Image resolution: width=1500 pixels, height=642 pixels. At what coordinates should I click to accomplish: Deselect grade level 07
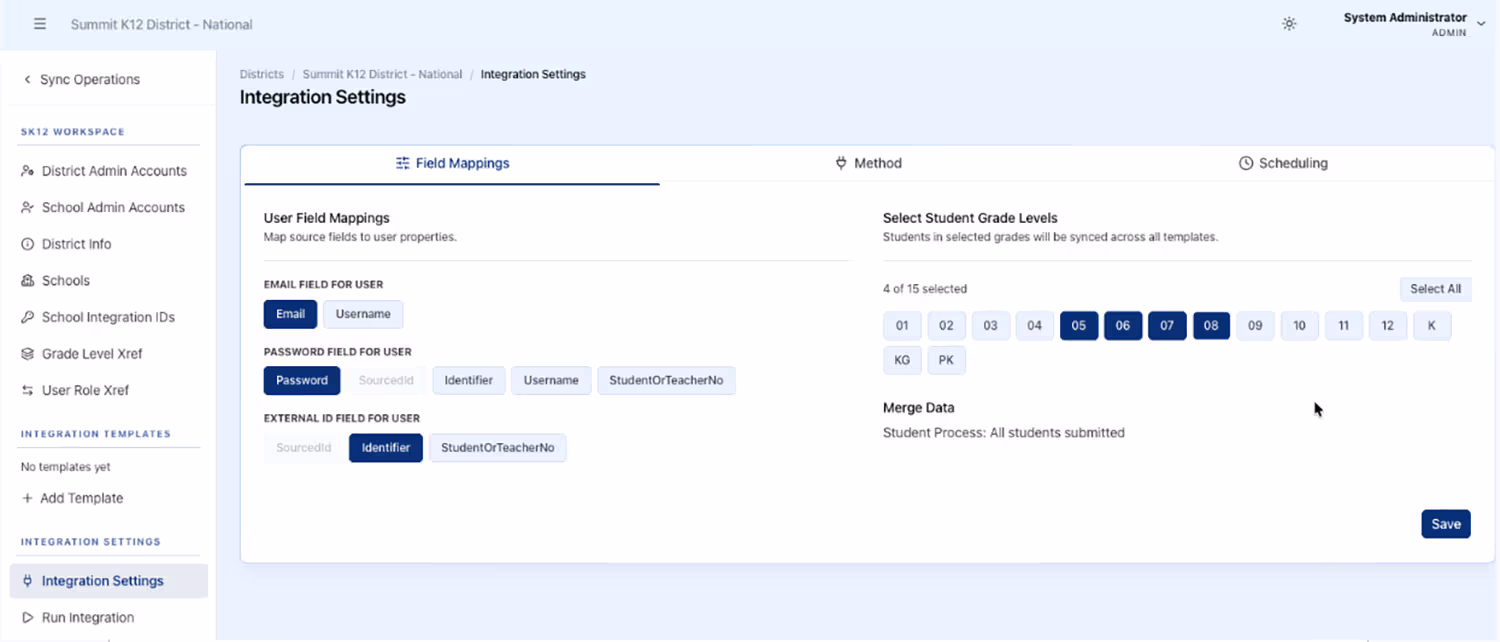(x=1167, y=326)
